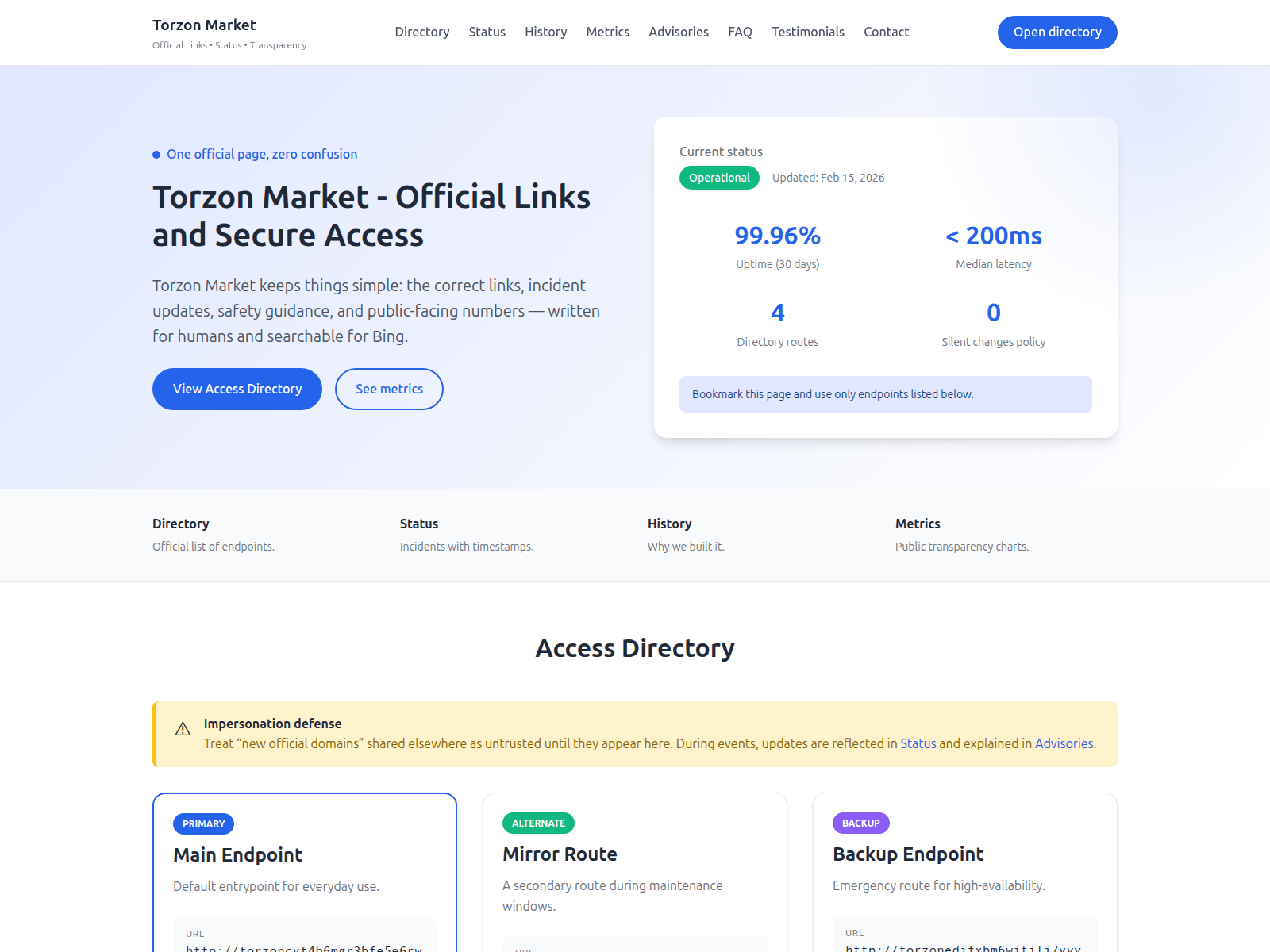Open Contact from the header menu
The width and height of the screenshot is (1270, 952).
(x=886, y=32)
